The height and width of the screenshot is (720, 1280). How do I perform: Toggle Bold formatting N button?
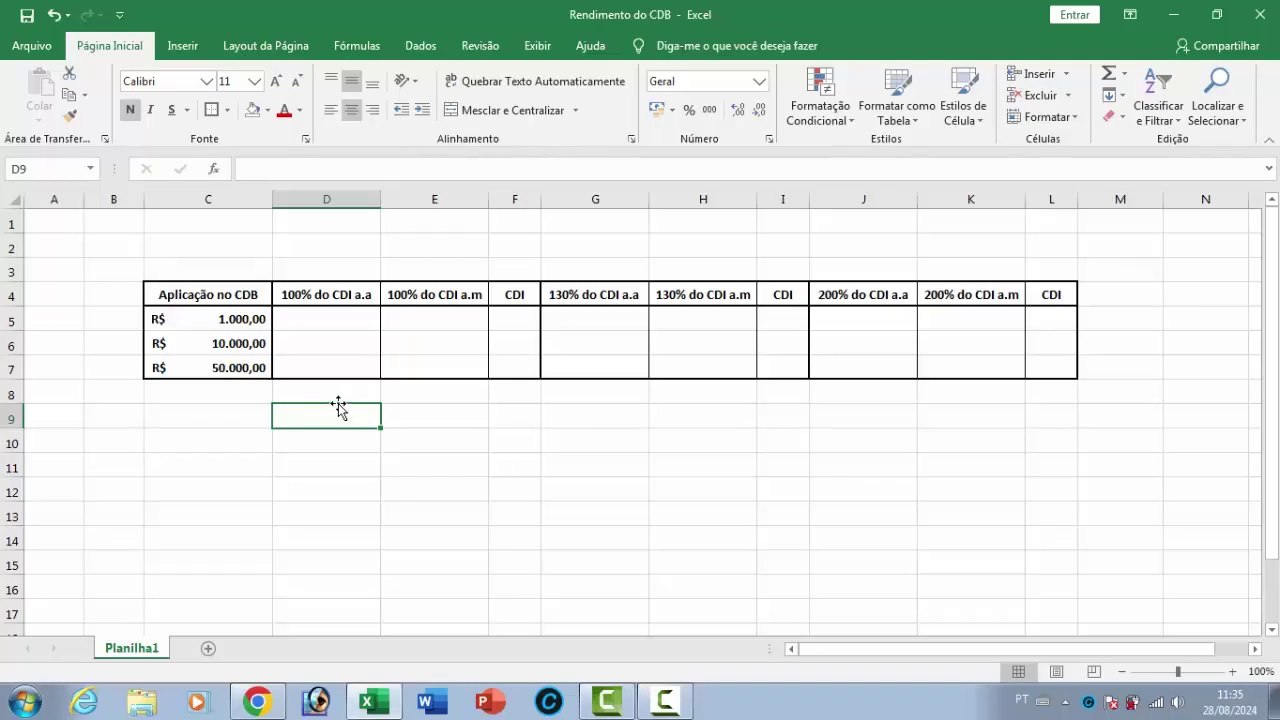pos(130,110)
